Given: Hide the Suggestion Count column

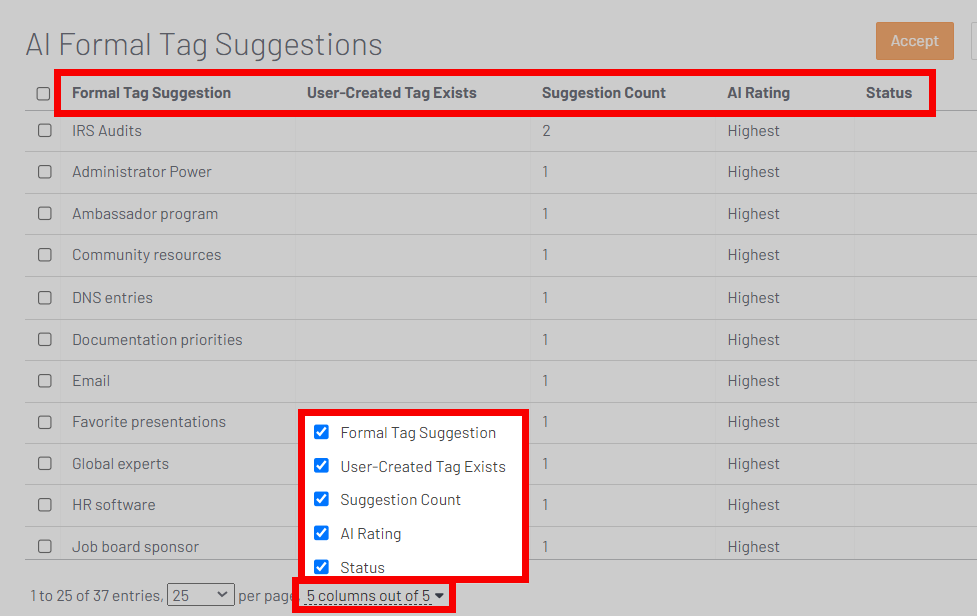Looking at the screenshot, I should pyautogui.click(x=321, y=499).
